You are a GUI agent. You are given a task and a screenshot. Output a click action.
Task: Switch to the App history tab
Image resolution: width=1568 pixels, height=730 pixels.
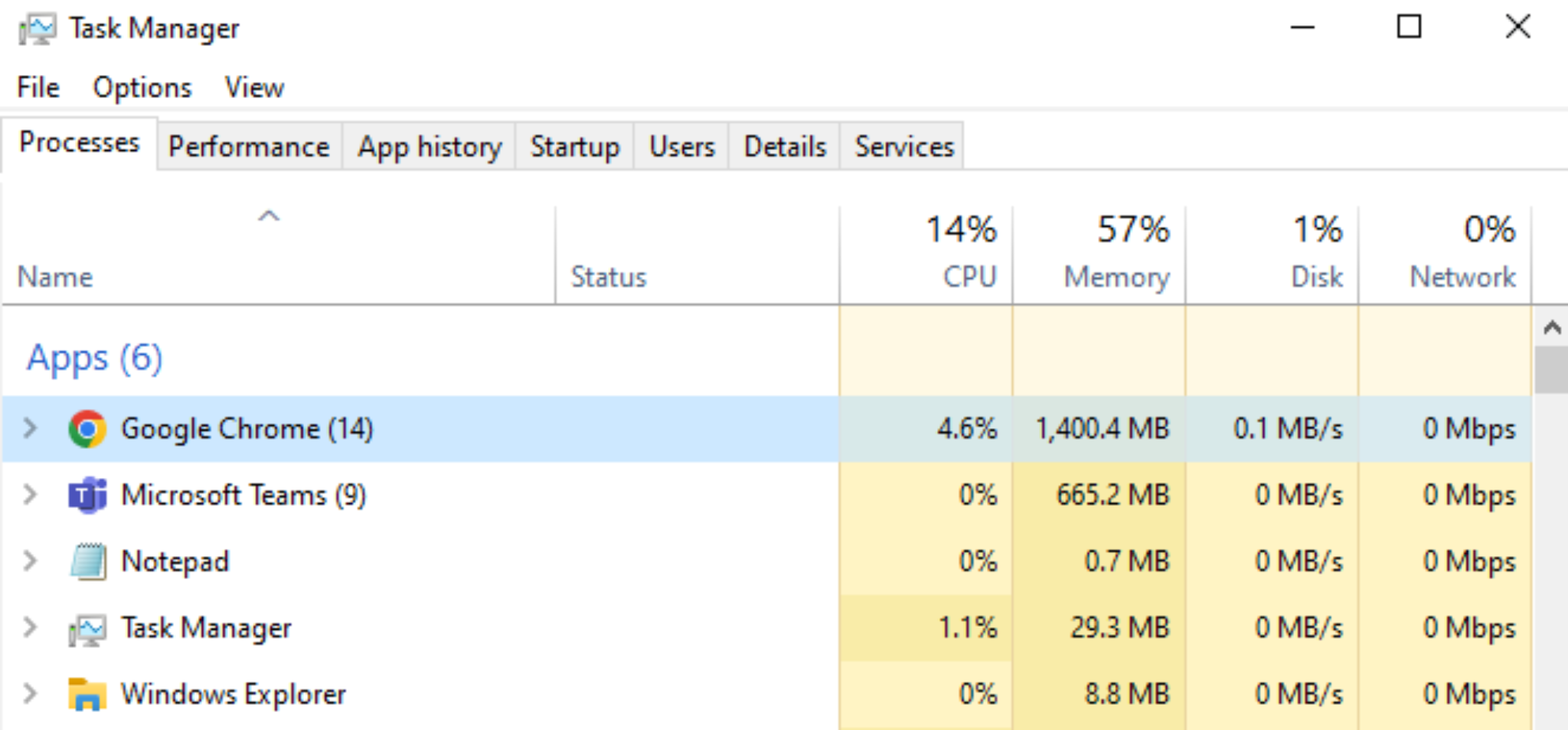(430, 146)
